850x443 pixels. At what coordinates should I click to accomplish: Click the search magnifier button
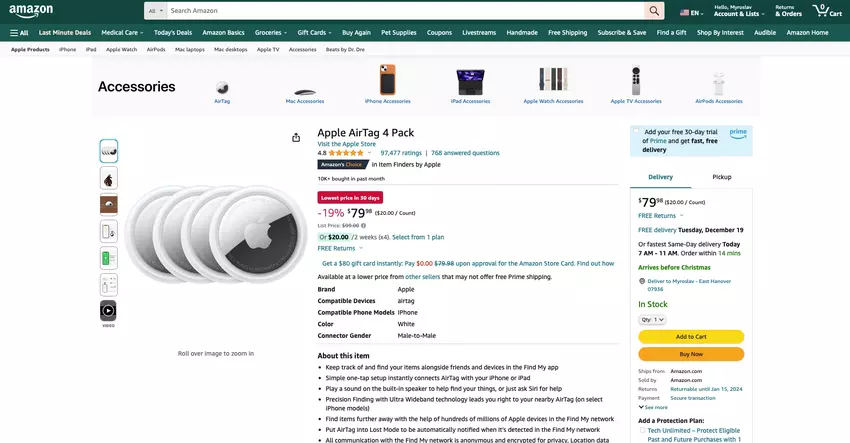click(x=654, y=11)
